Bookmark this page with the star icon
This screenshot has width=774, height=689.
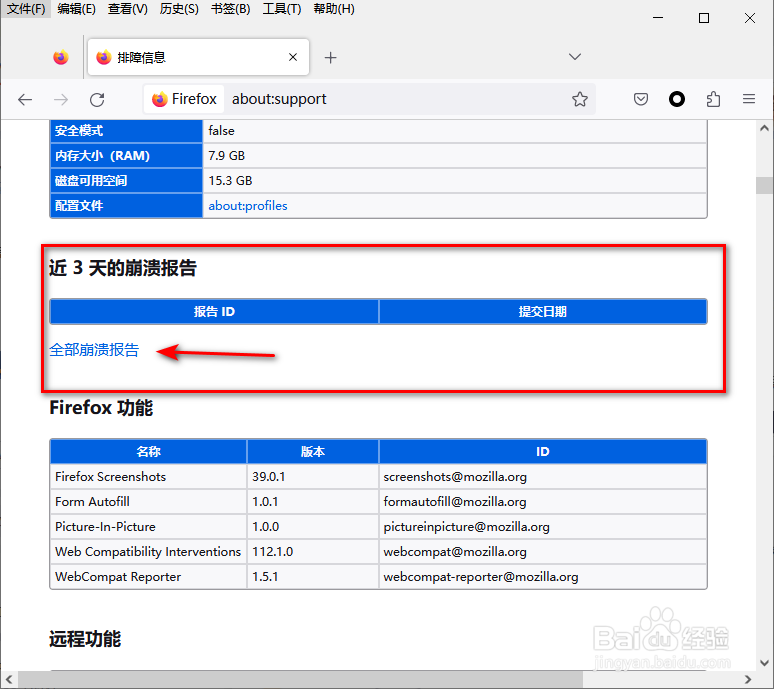click(x=580, y=99)
